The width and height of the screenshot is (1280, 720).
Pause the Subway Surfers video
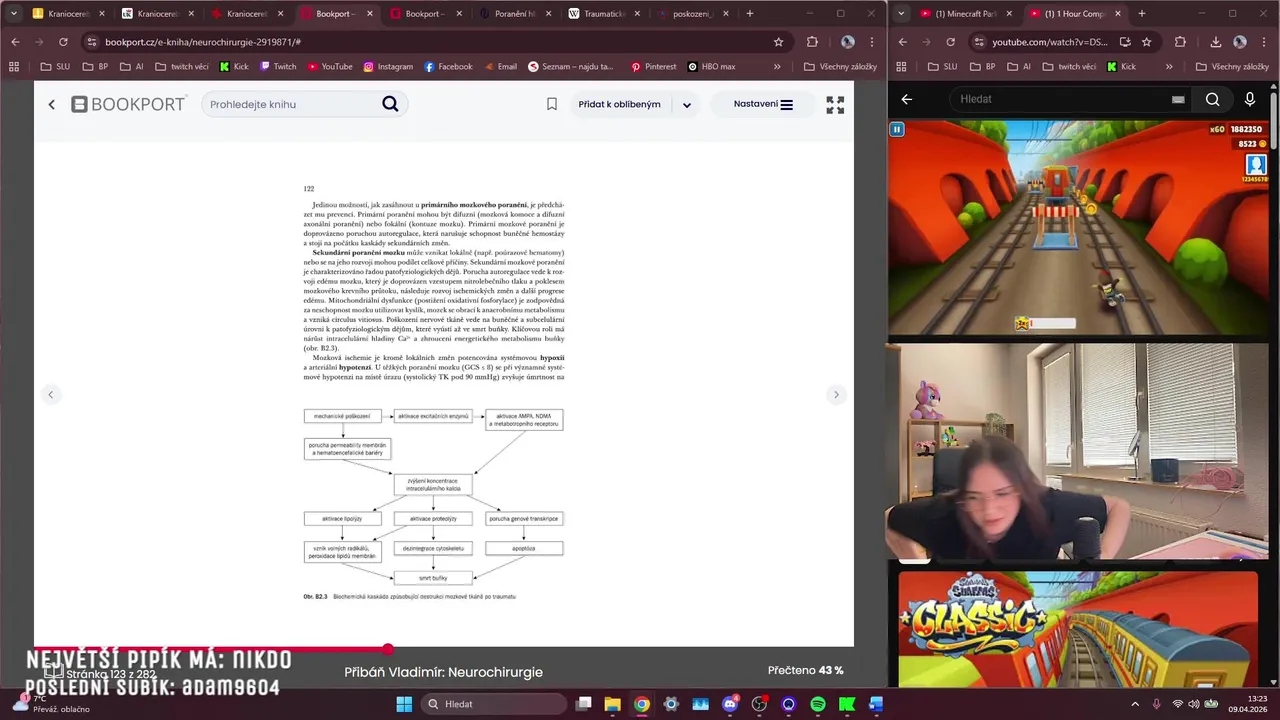click(897, 129)
